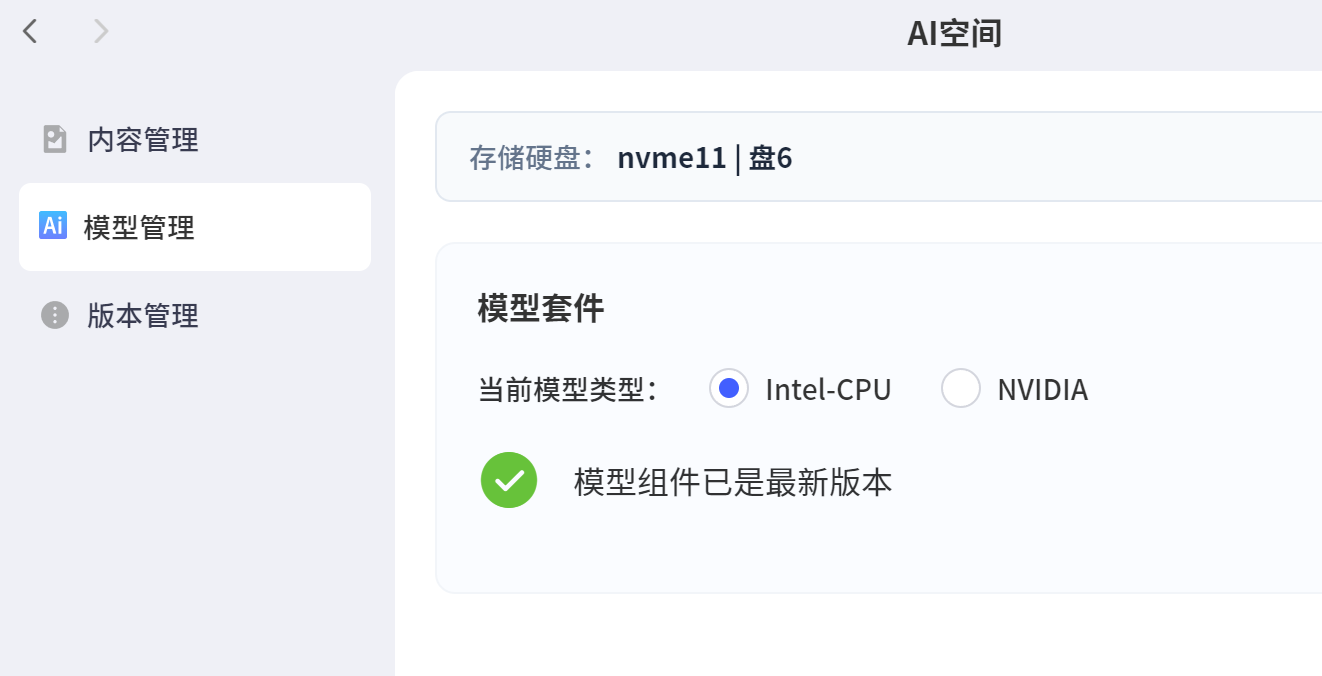Click the nvme11 | 盘6 disk value

click(x=705, y=158)
